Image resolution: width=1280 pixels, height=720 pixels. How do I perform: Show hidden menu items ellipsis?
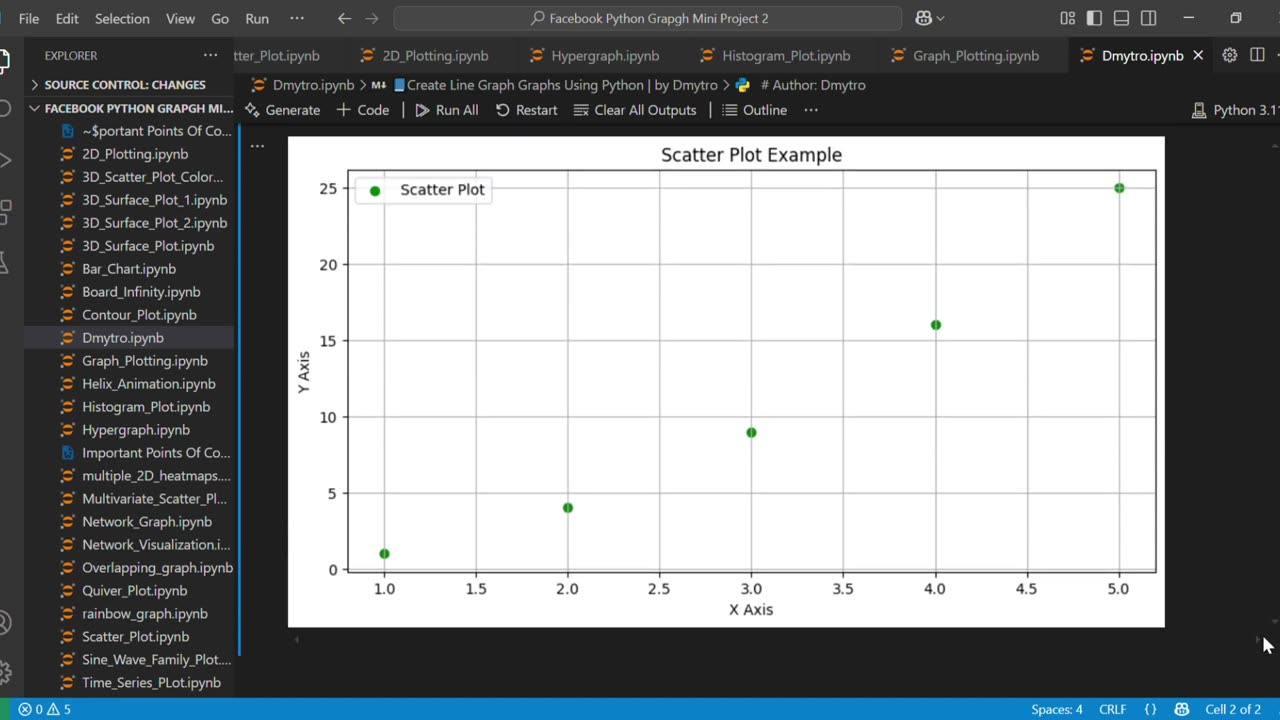pyautogui.click(x=297, y=18)
